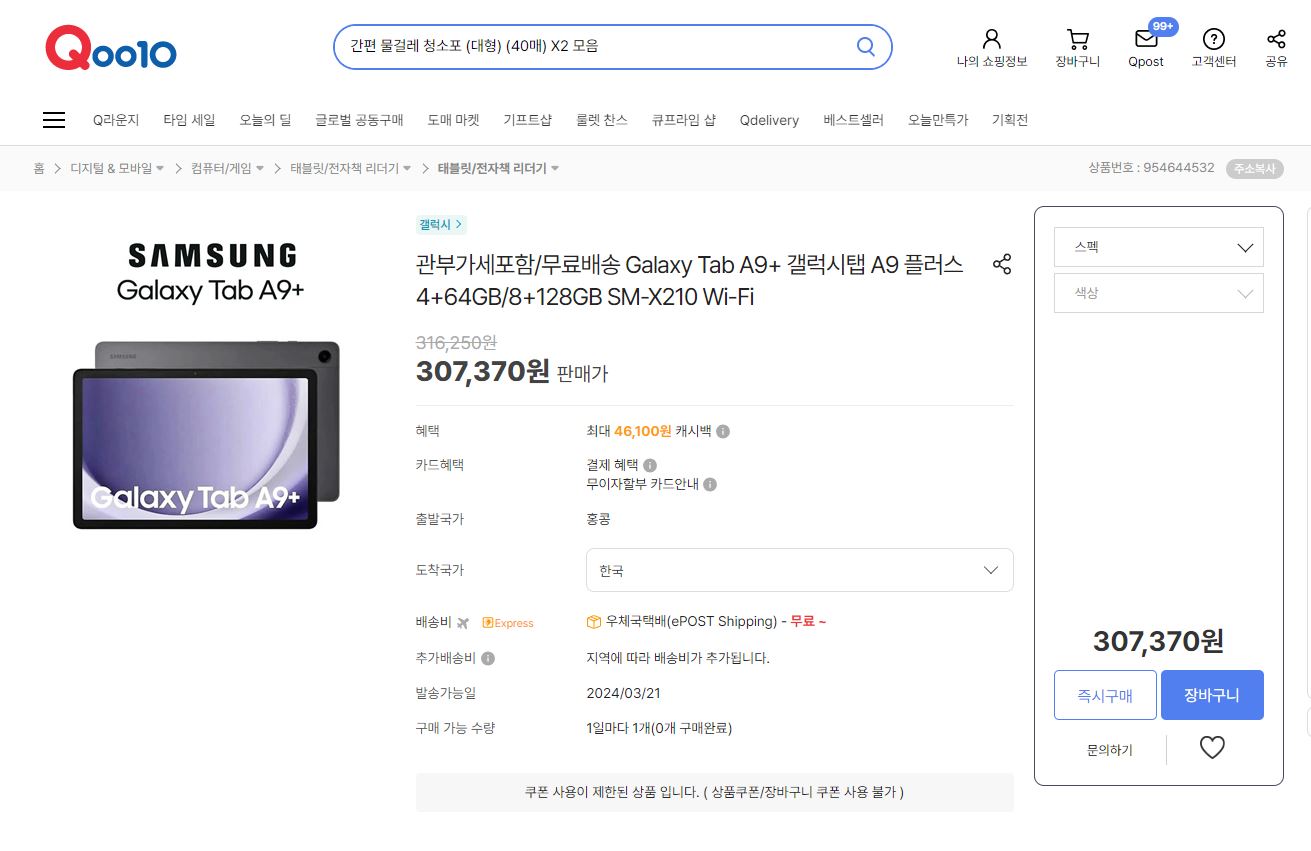Click the airplane icon beside 배송비

pyautogui.click(x=463, y=623)
